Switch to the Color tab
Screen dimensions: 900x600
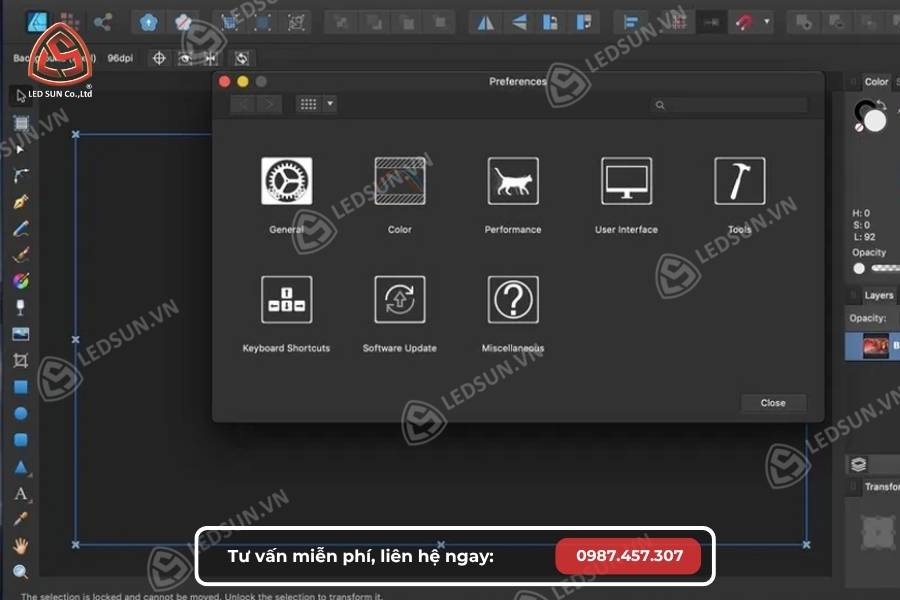[x=876, y=82]
